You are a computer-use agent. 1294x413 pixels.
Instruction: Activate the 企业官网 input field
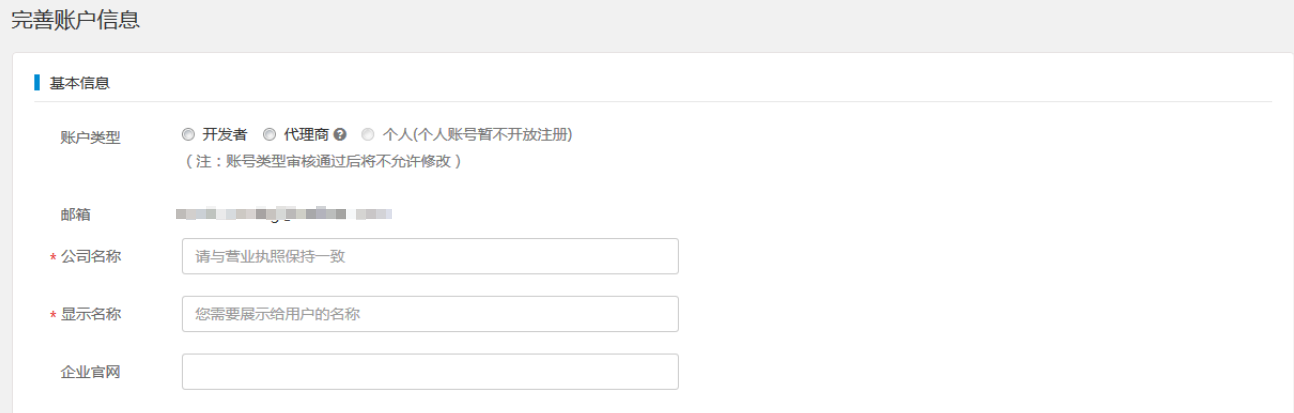[x=430, y=372]
